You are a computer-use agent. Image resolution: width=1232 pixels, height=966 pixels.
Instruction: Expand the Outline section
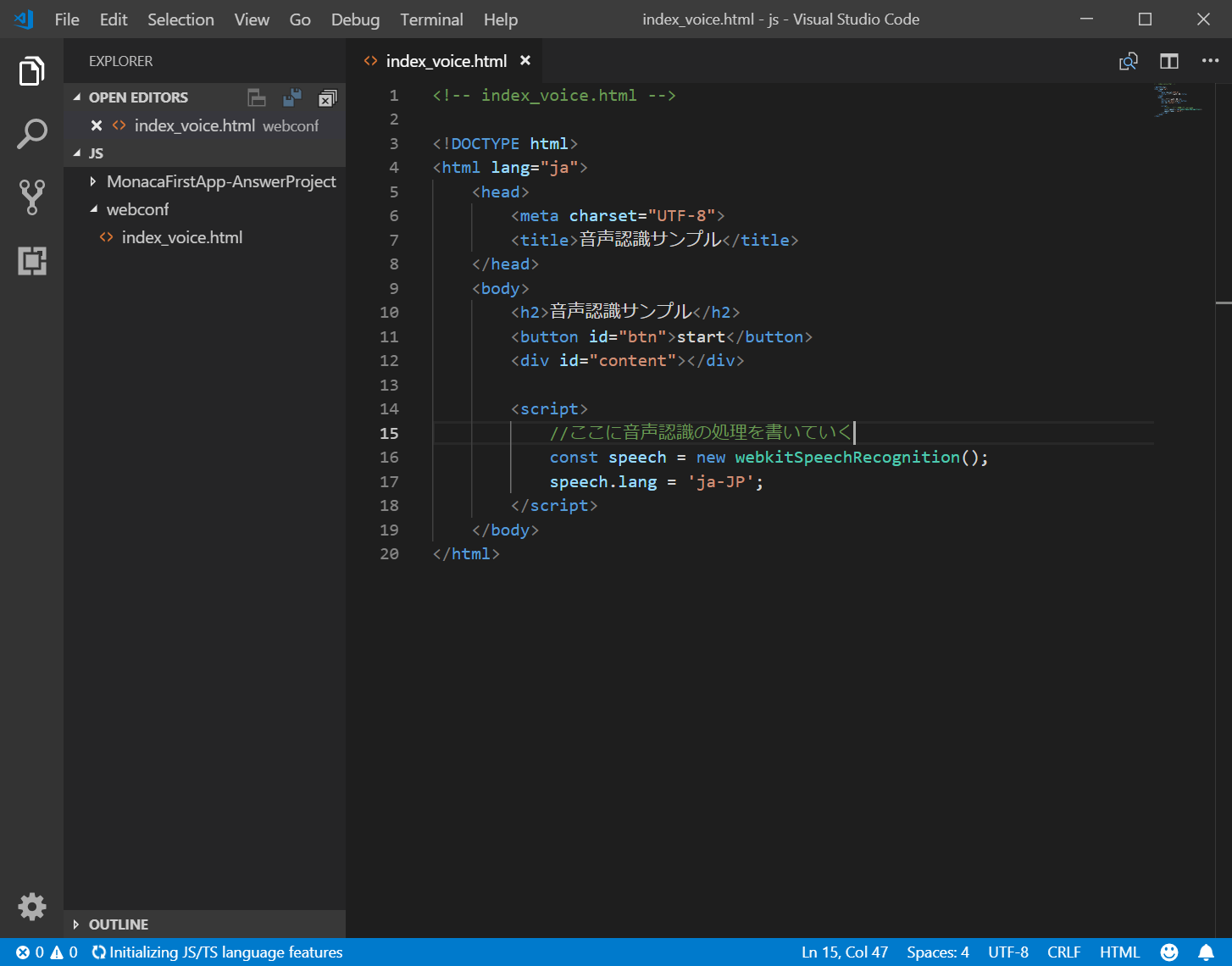[118, 924]
